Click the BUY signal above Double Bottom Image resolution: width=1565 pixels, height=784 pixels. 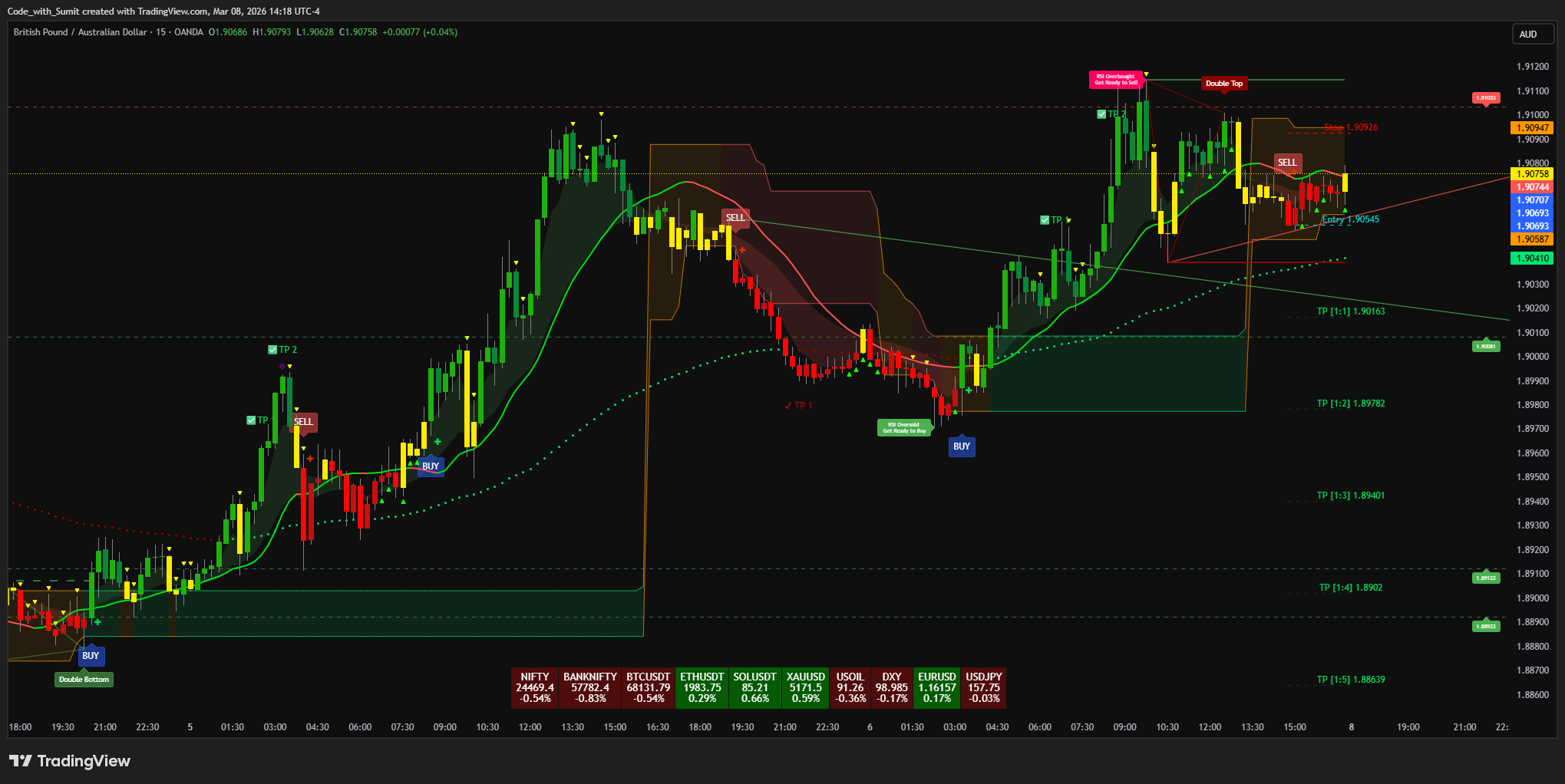click(91, 656)
